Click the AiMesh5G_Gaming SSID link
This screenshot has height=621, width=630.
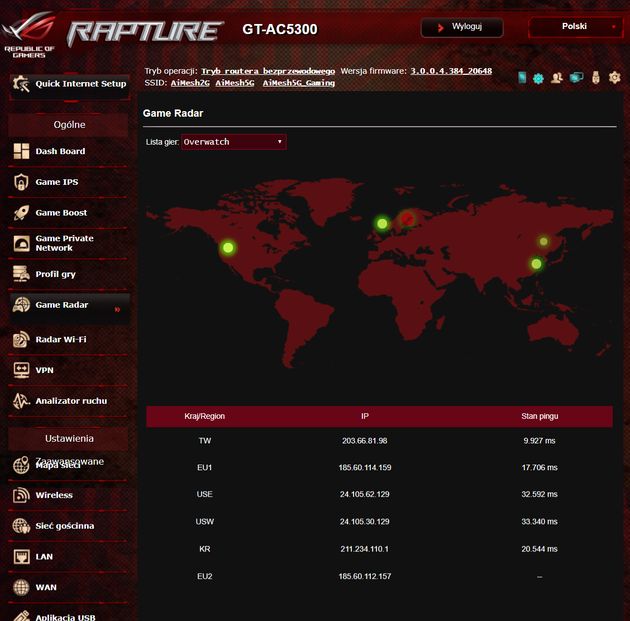(299, 83)
